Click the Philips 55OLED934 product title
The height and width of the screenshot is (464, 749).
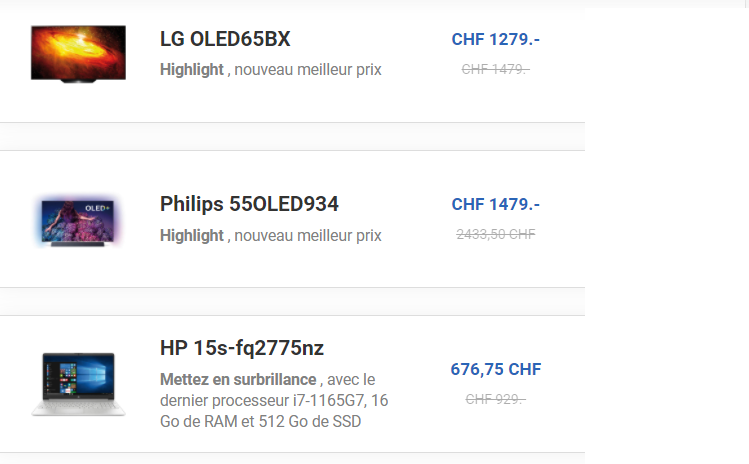point(249,204)
